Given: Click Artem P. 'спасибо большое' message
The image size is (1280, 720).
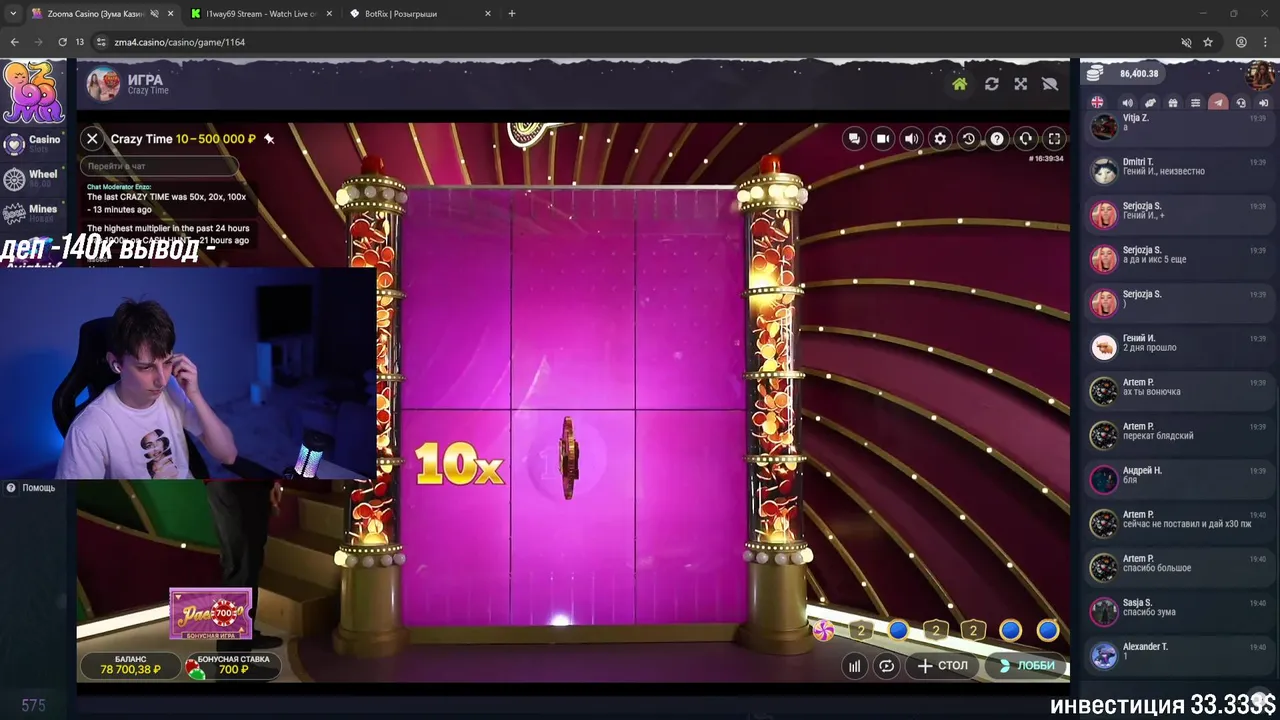Looking at the screenshot, I should 1178,567.
